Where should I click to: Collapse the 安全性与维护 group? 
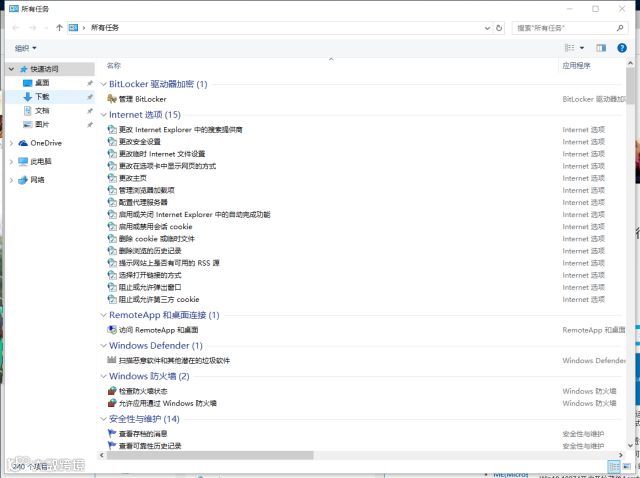click(x=103, y=419)
